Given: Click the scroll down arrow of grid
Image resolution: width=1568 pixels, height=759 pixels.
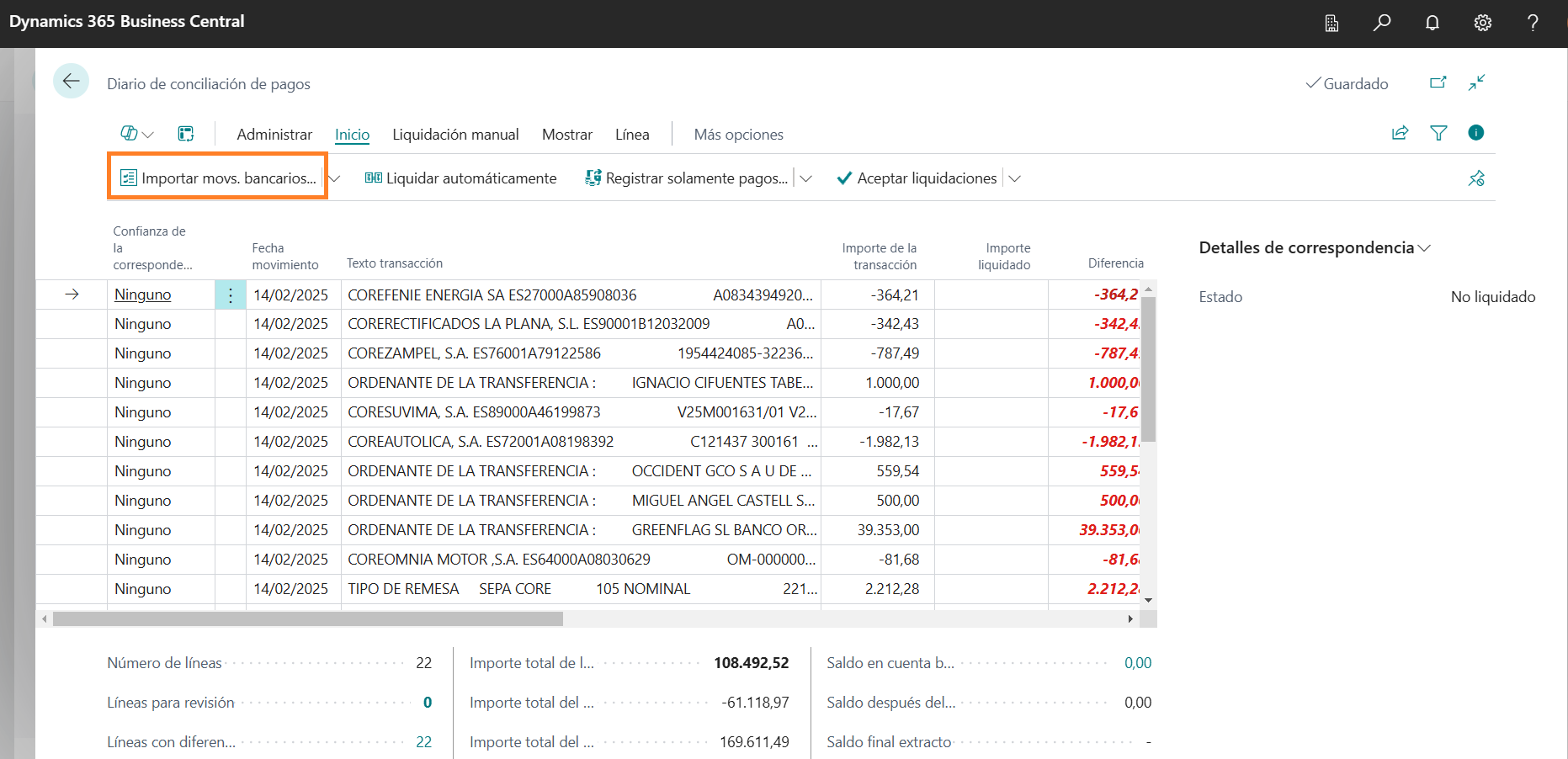Looking at the screenshot, I should [1148, 600].
